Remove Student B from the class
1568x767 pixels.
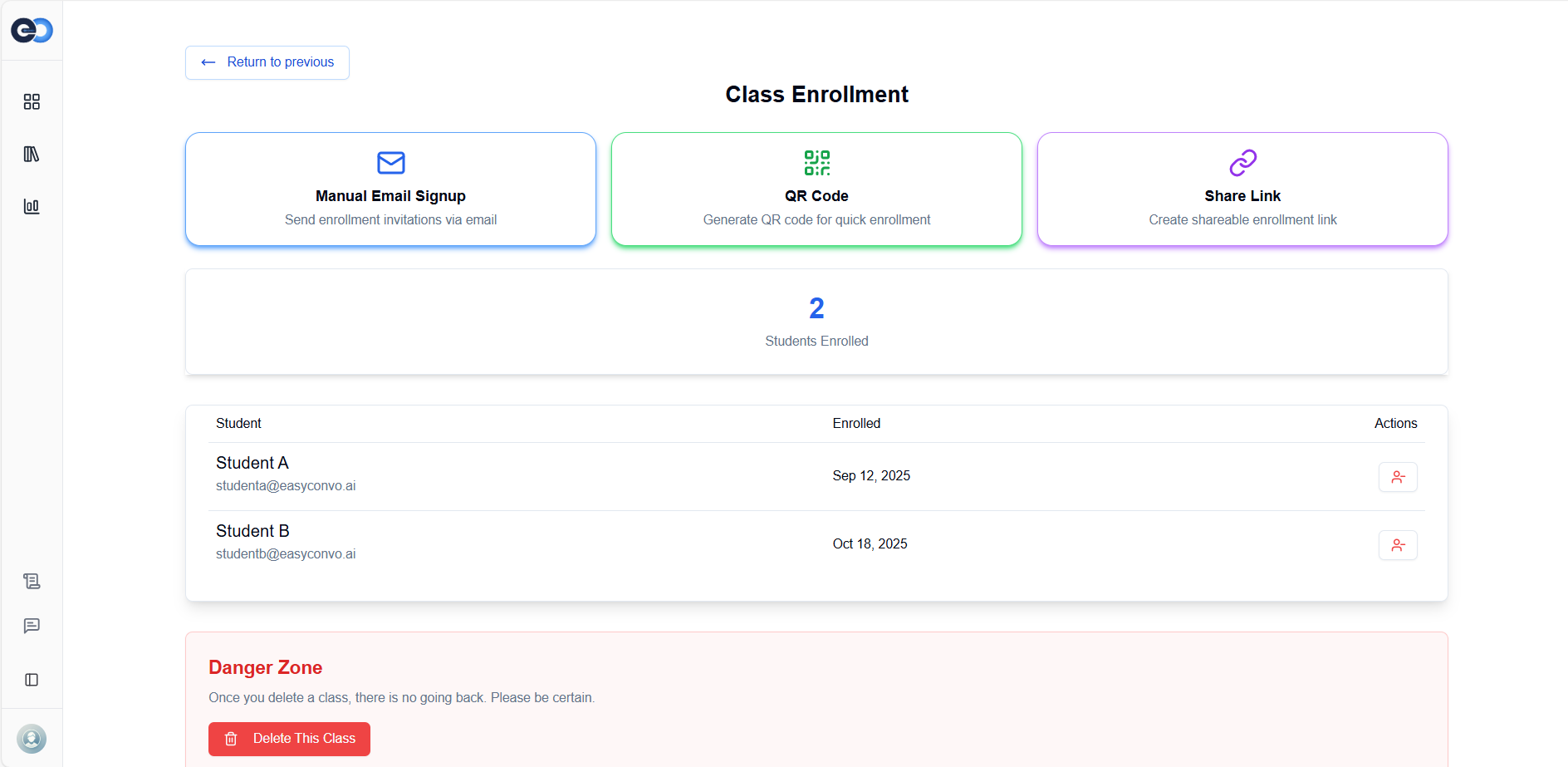point(1398,545)
